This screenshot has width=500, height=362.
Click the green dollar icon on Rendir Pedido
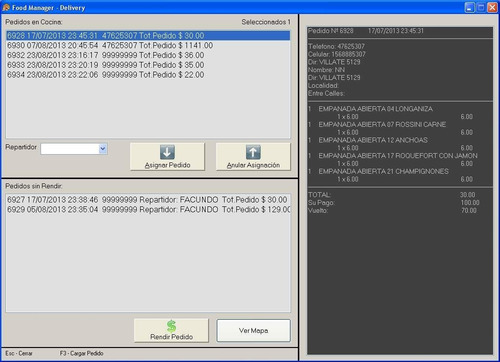(x=171, y=326)
